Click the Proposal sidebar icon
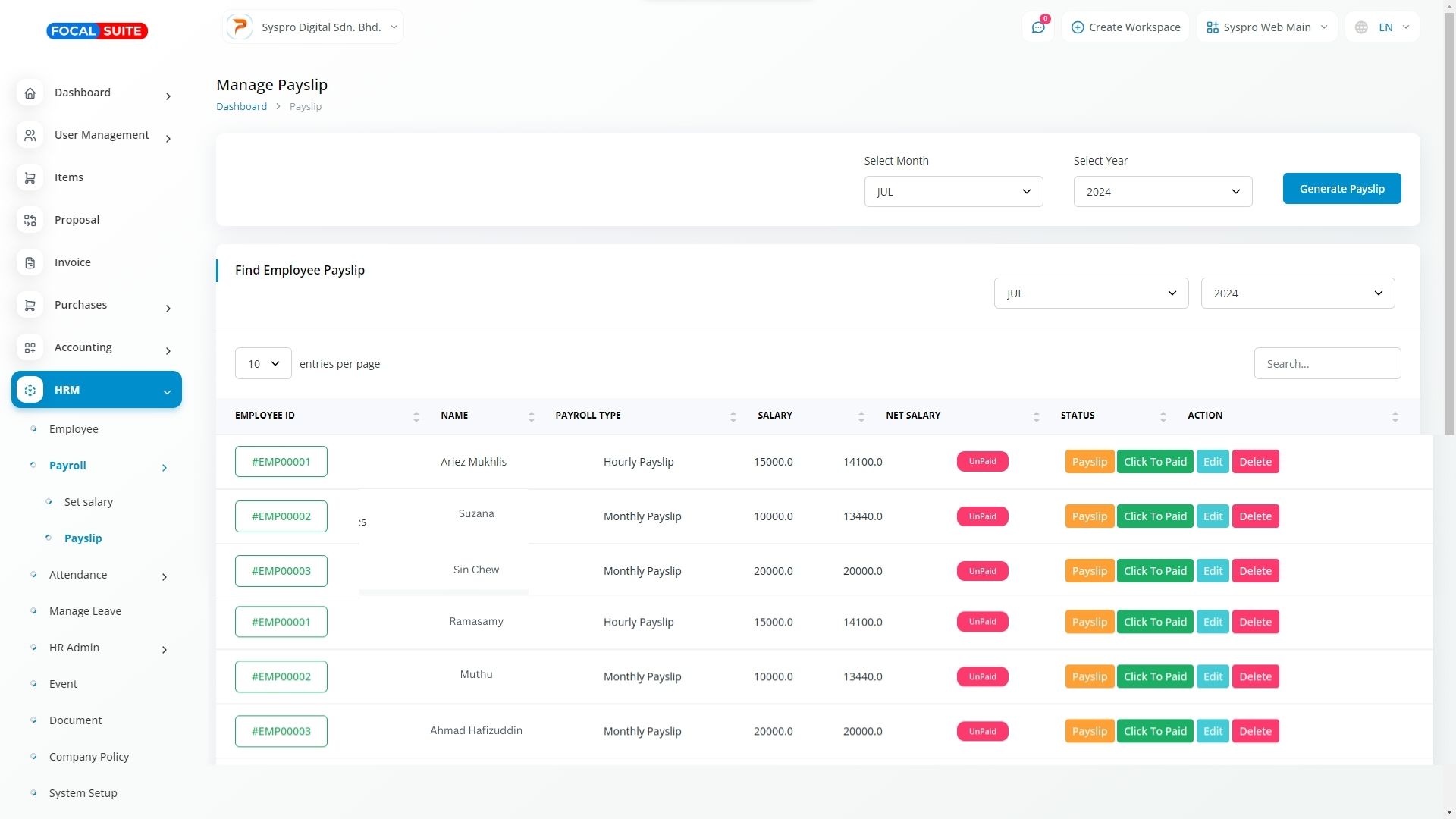 [x=30, y=221]
